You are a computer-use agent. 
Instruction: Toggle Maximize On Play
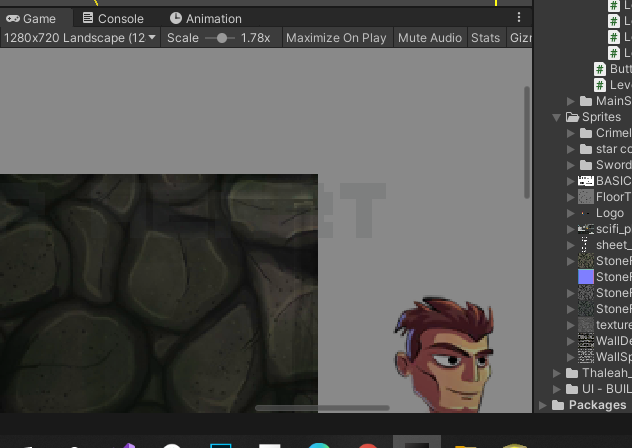(x=336, y=38)
